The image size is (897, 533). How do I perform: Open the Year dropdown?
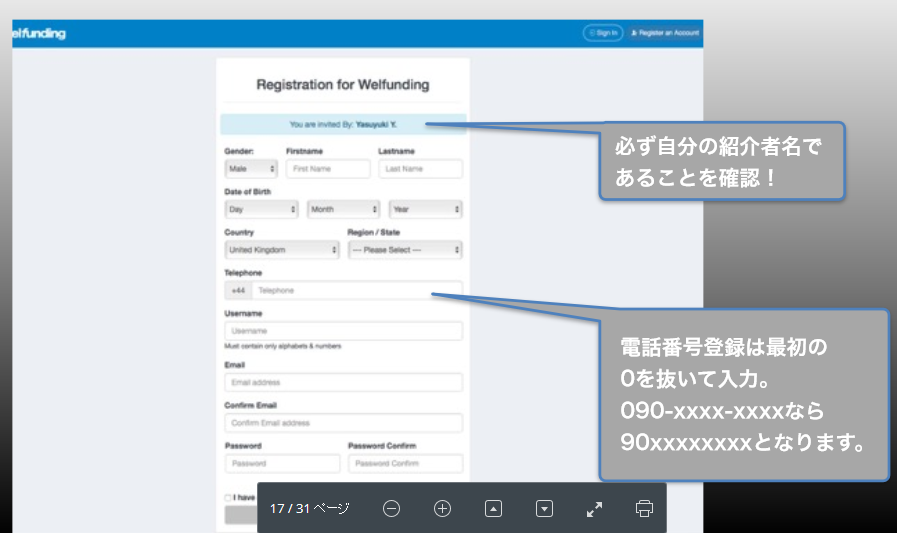click(425, 210)
